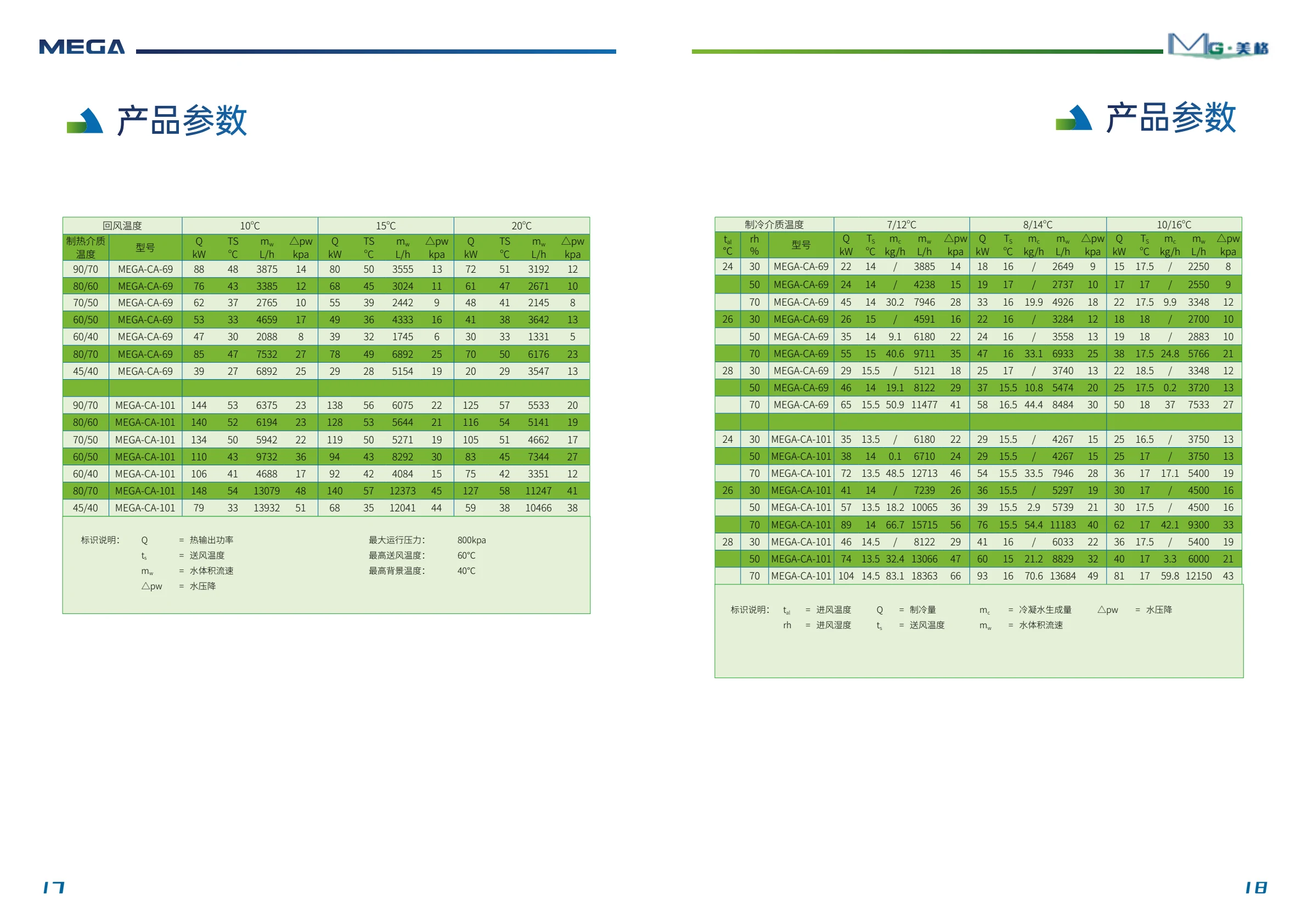Click the 最高送风温度 label
The width and height of the screenshot is (1307, 924).
(397, 555)
